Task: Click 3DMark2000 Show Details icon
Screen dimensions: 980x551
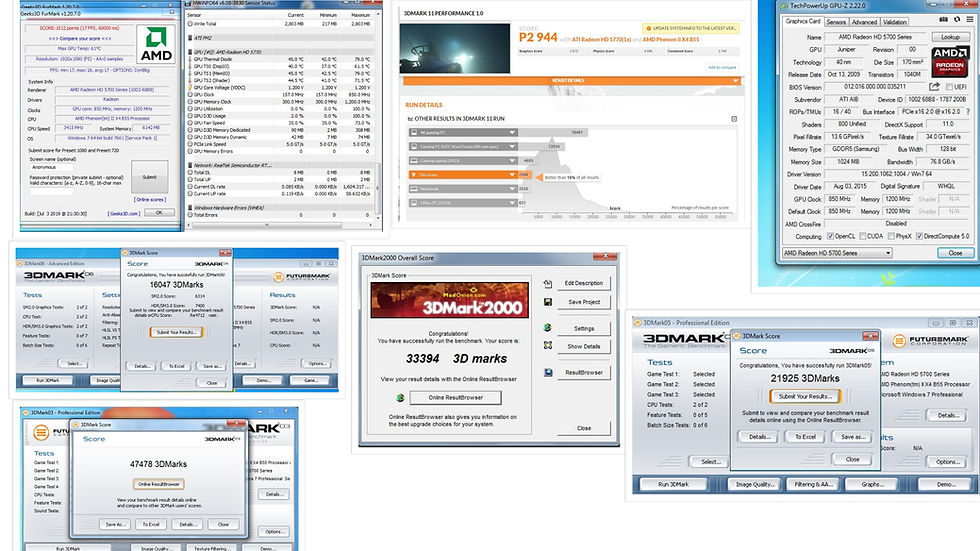Action: coord(548,345)
